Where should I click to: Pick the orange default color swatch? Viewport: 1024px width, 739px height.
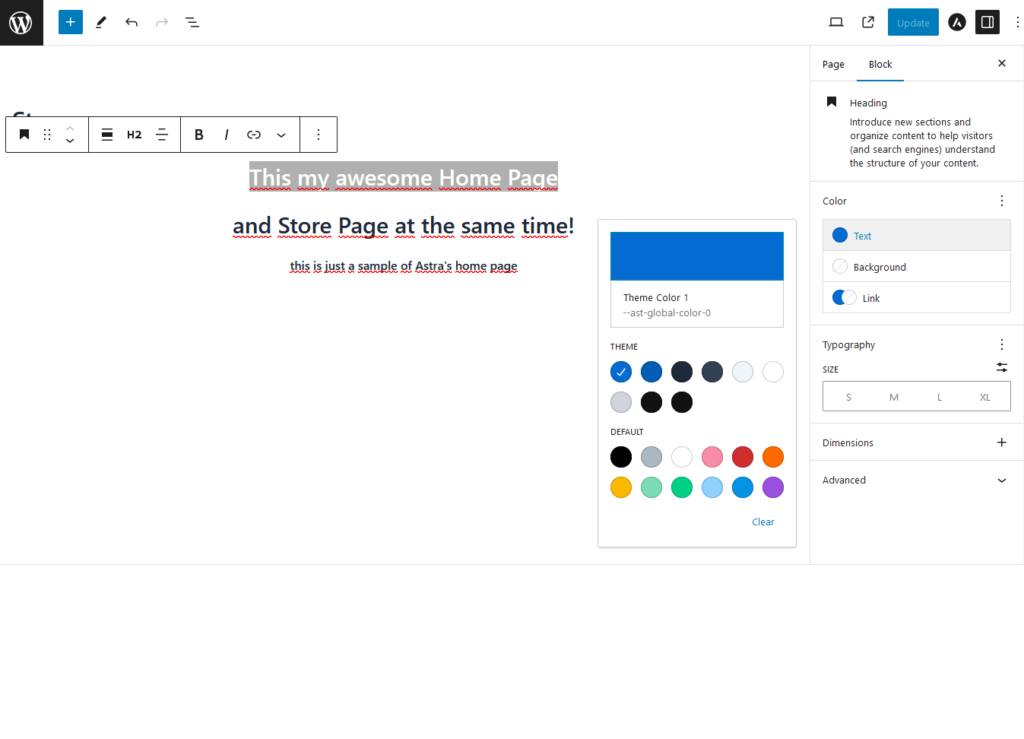772,457
